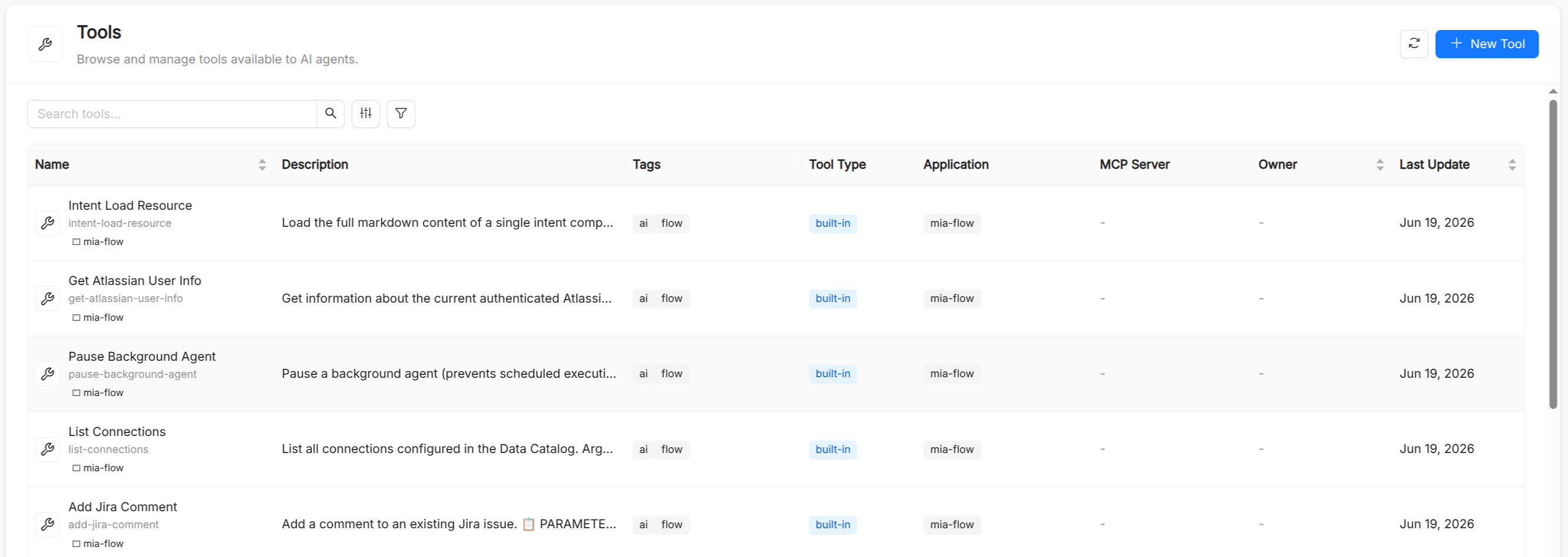This screenshot has width=1568, height=557.
Task: Click wrench icon of Add Jira Comment row
Action: [48, 524]
